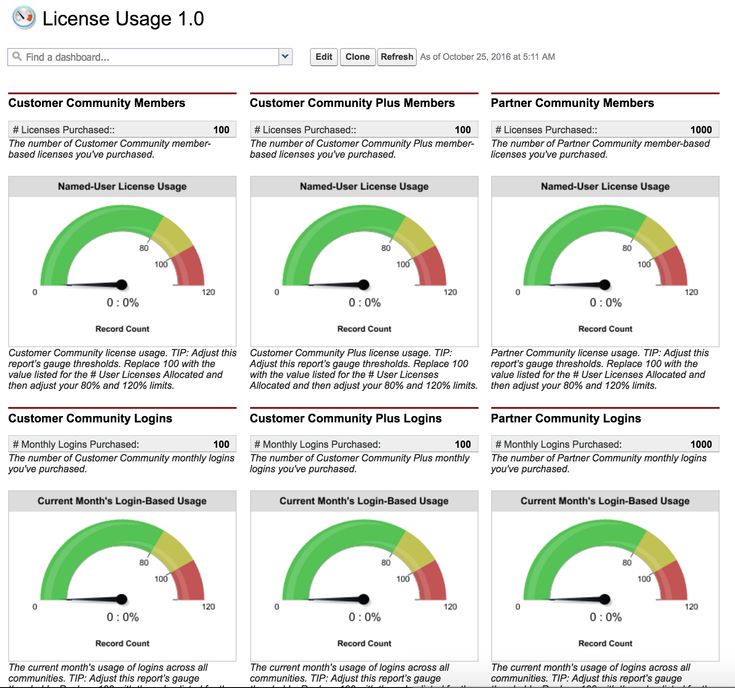Screen dimensions: 735x688
Task: Click Partner Community Logins section heading
Action: tap(566, 419)
